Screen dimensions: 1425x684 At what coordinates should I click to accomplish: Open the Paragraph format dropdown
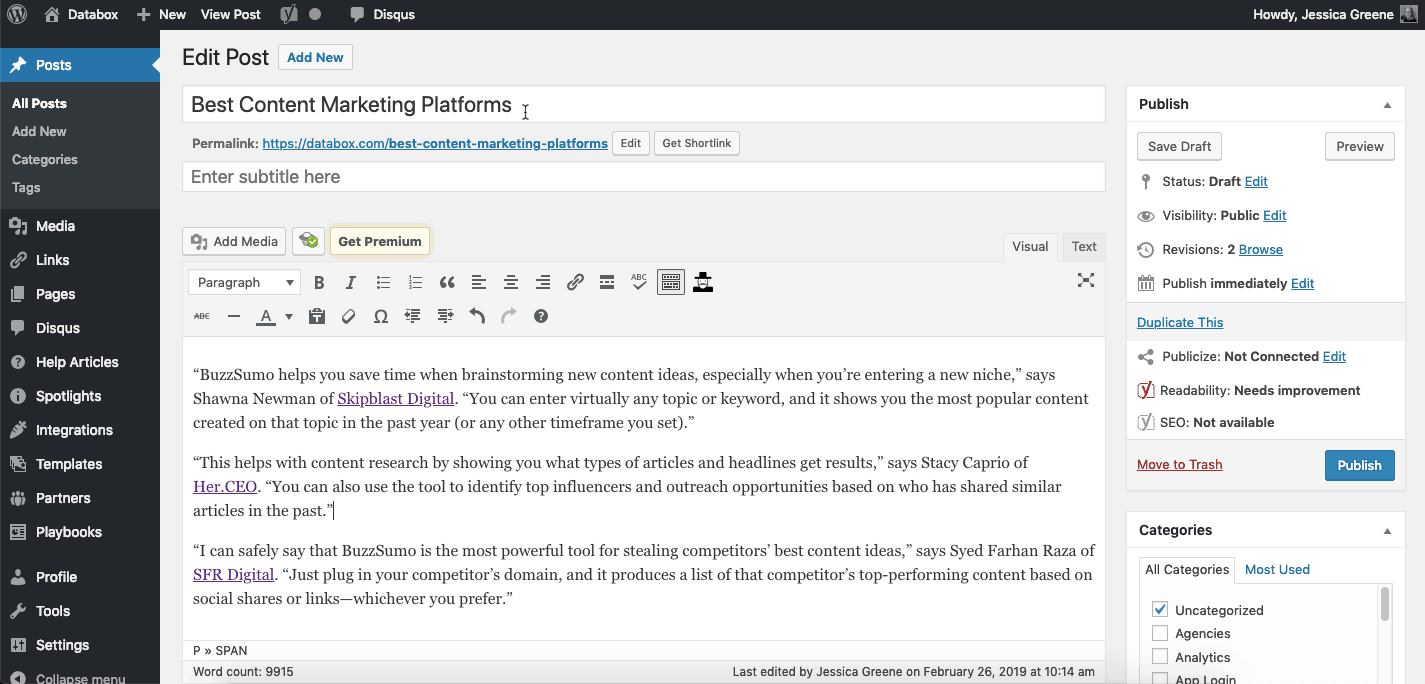coord(244,283)
